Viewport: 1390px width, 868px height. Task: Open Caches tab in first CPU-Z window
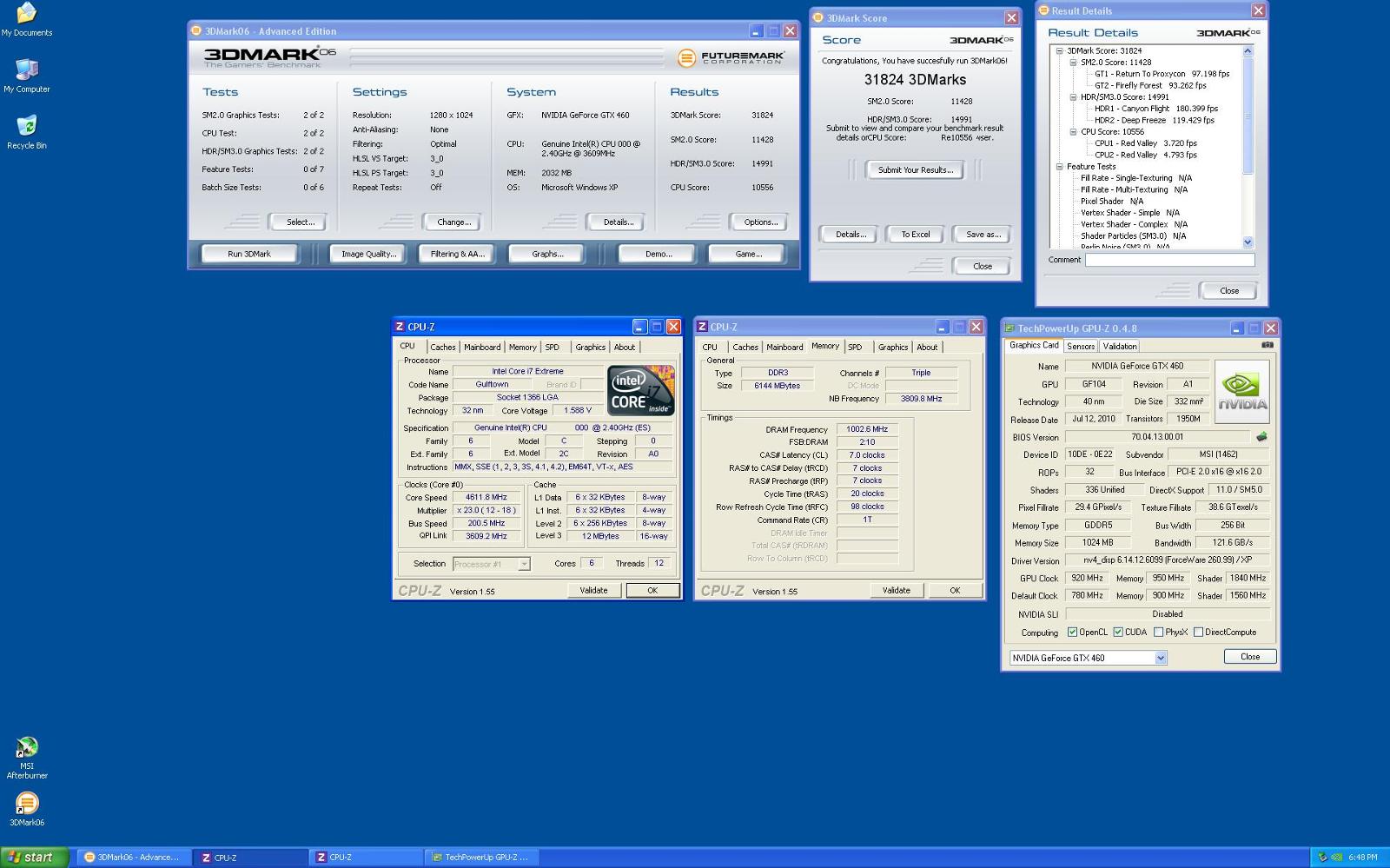442,347
